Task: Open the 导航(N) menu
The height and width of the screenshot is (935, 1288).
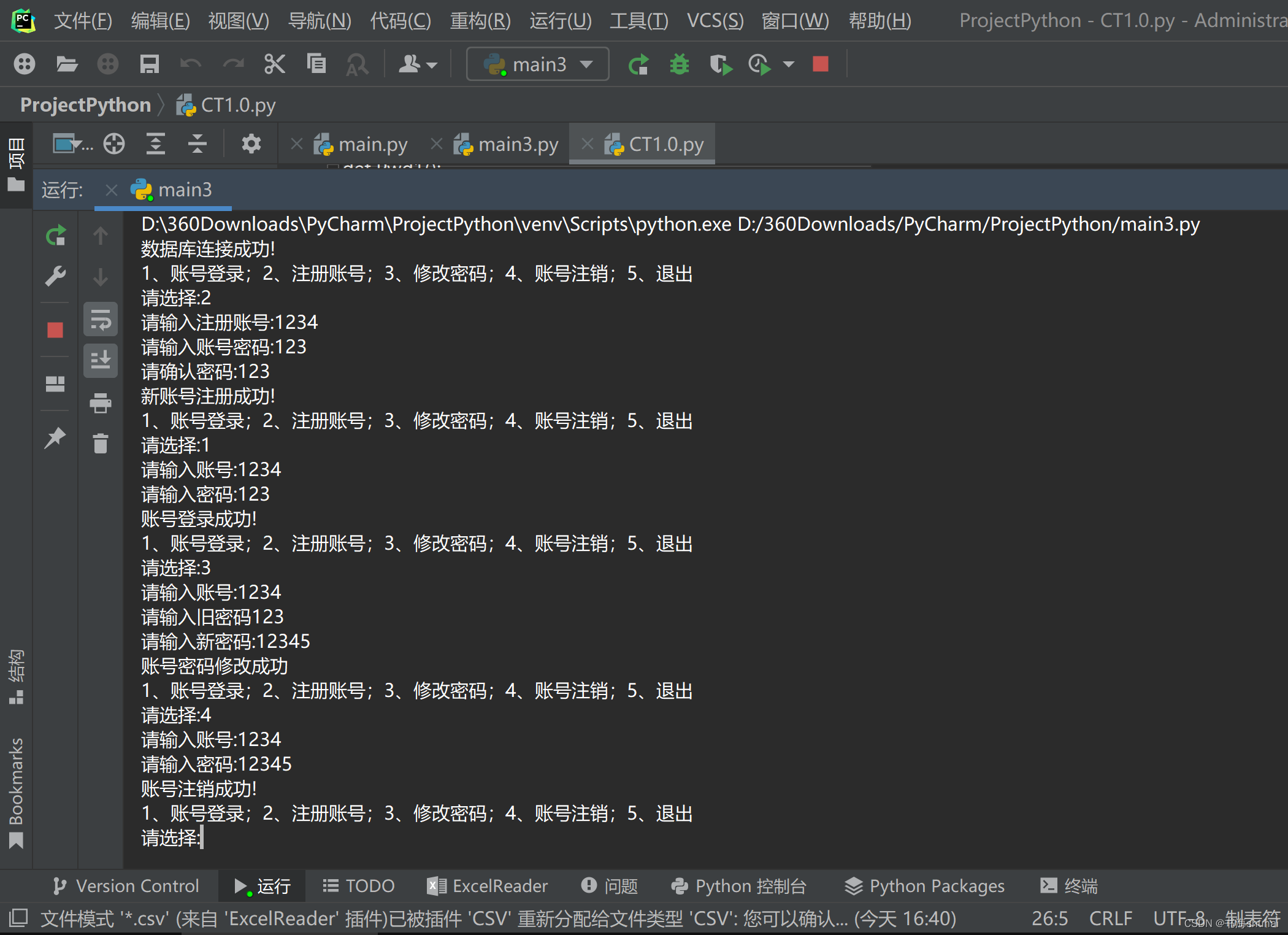Action: tap(320, 21)
